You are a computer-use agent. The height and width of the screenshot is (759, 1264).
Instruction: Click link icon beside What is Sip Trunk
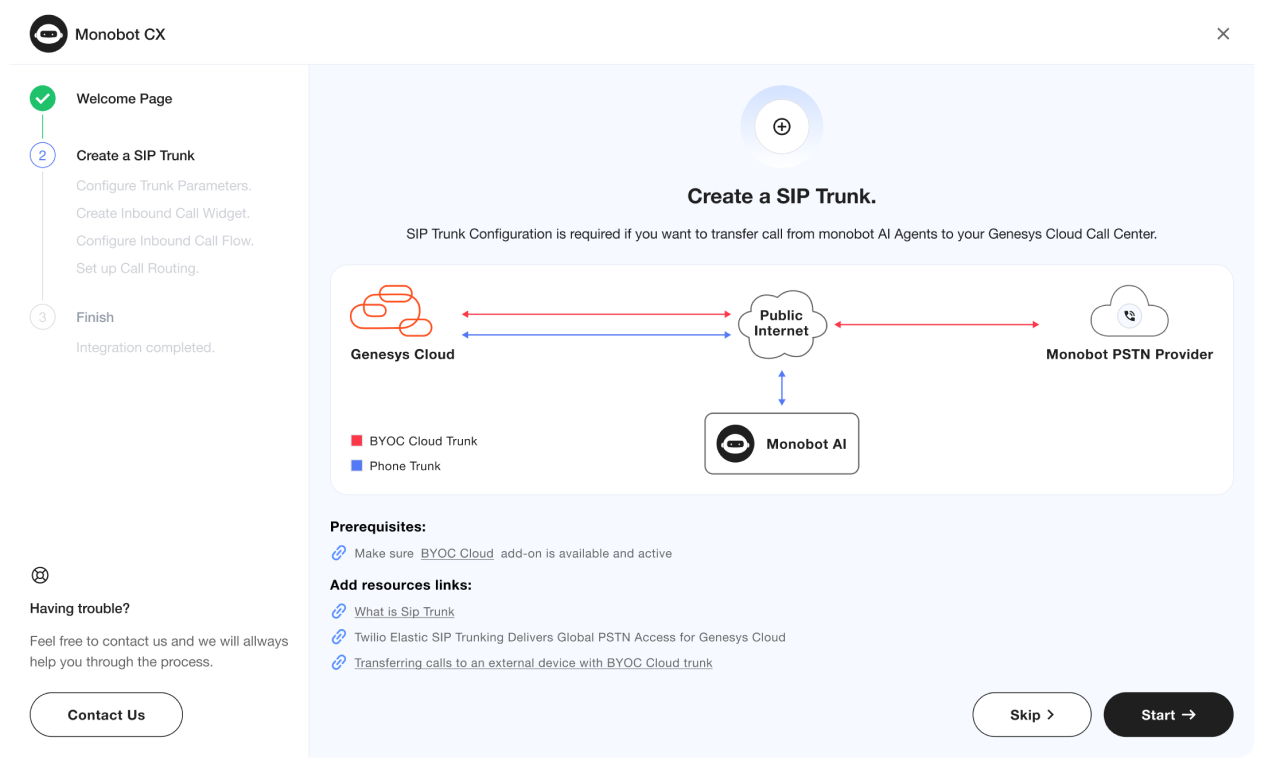pyautogui.click(x=339, y=611)
